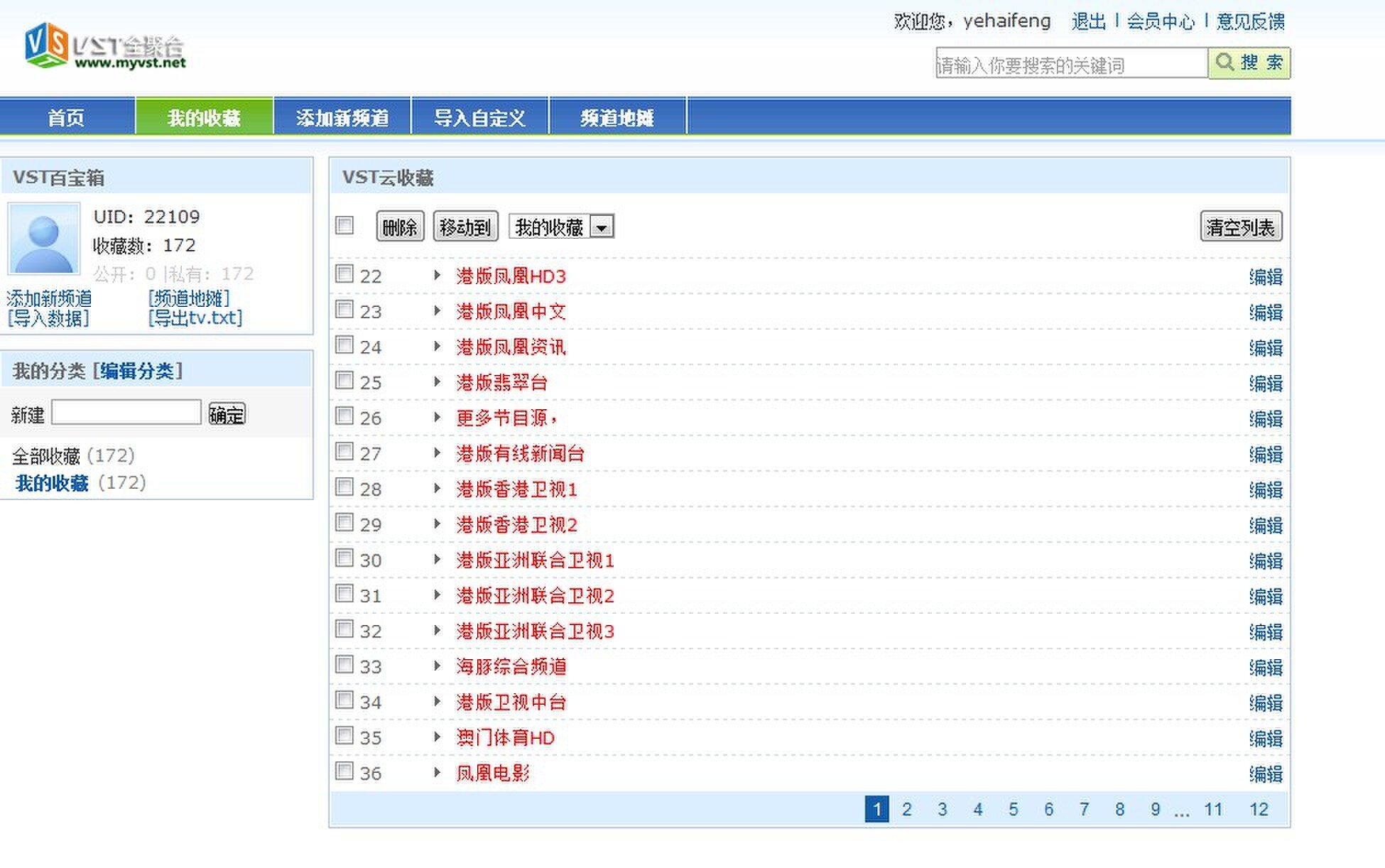Viewport: 1385px width, 868px height.
Task: Click the 删除 button
Action: point(400,227)
